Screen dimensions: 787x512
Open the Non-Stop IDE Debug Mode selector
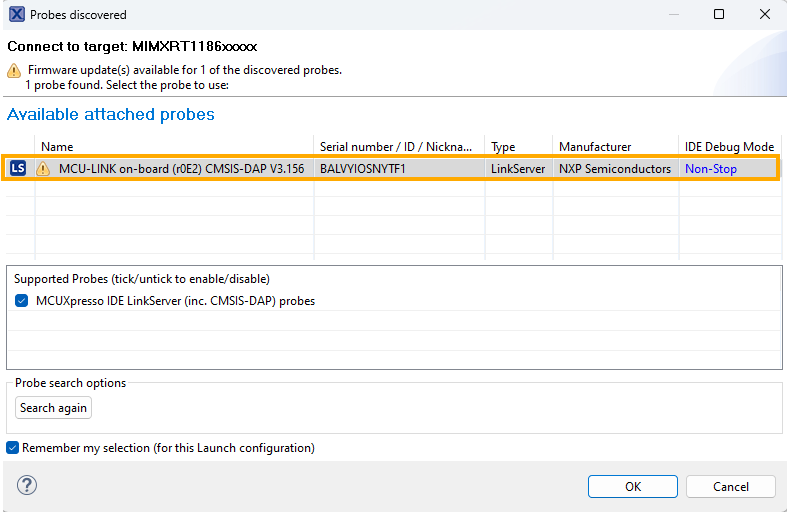(710, 169)
